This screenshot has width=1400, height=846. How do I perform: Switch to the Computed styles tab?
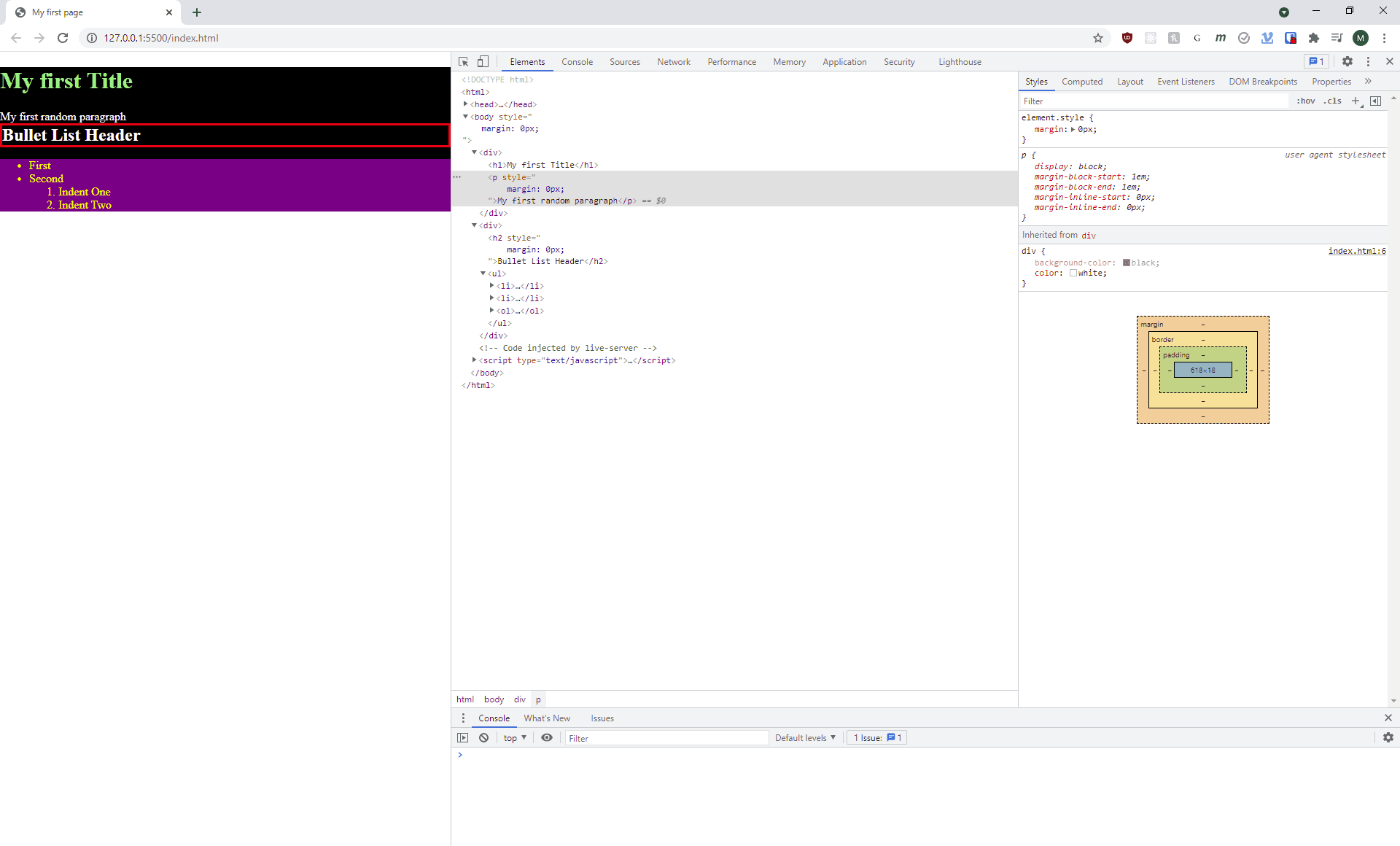1081,82
